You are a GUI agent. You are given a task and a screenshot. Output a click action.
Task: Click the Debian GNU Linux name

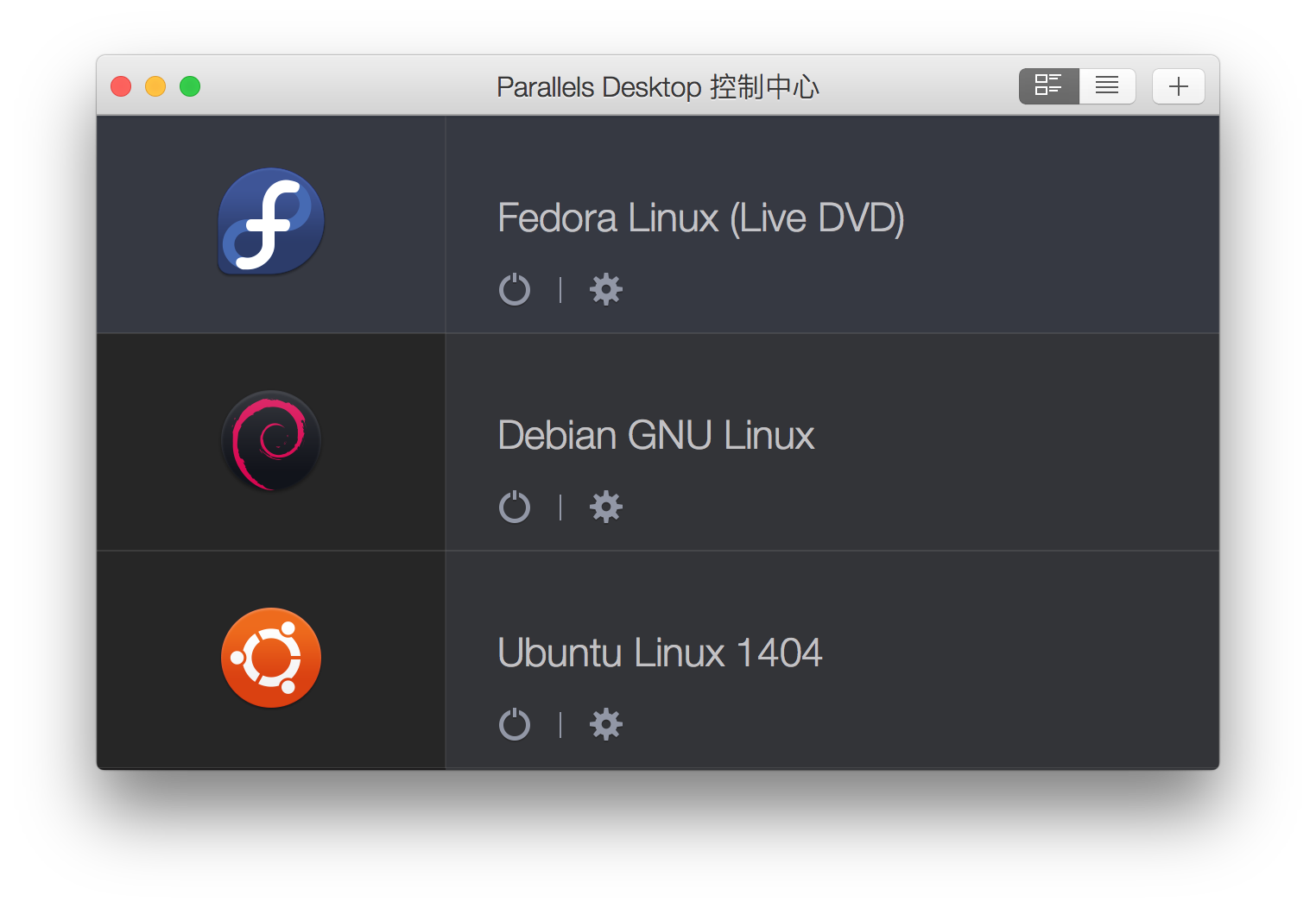pyautogui.click(x=656, y=435)
